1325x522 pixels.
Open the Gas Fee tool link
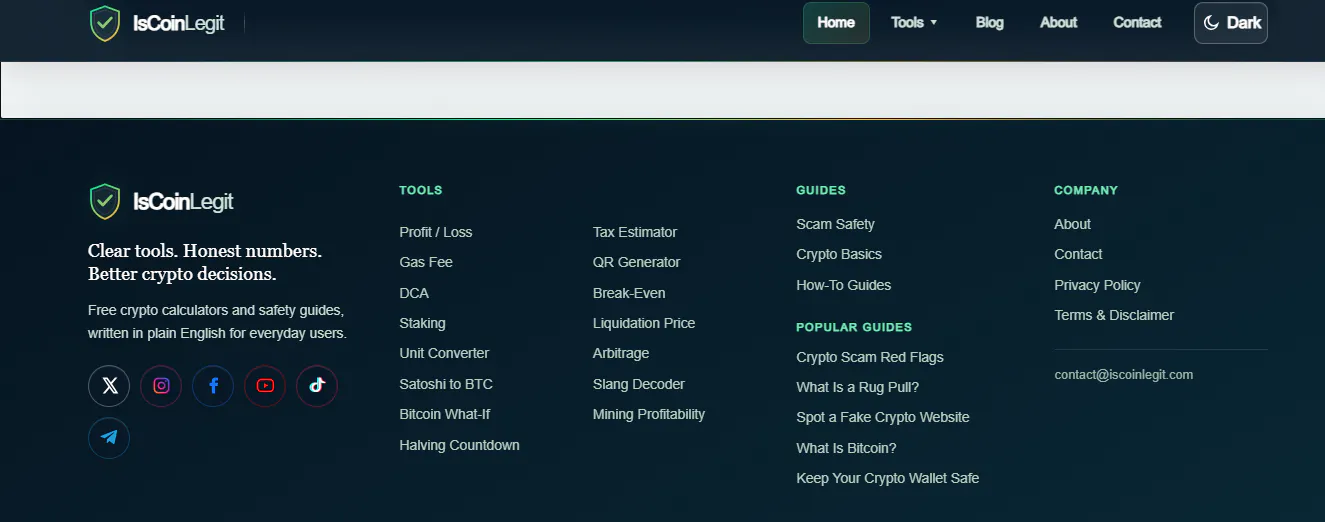426,262
